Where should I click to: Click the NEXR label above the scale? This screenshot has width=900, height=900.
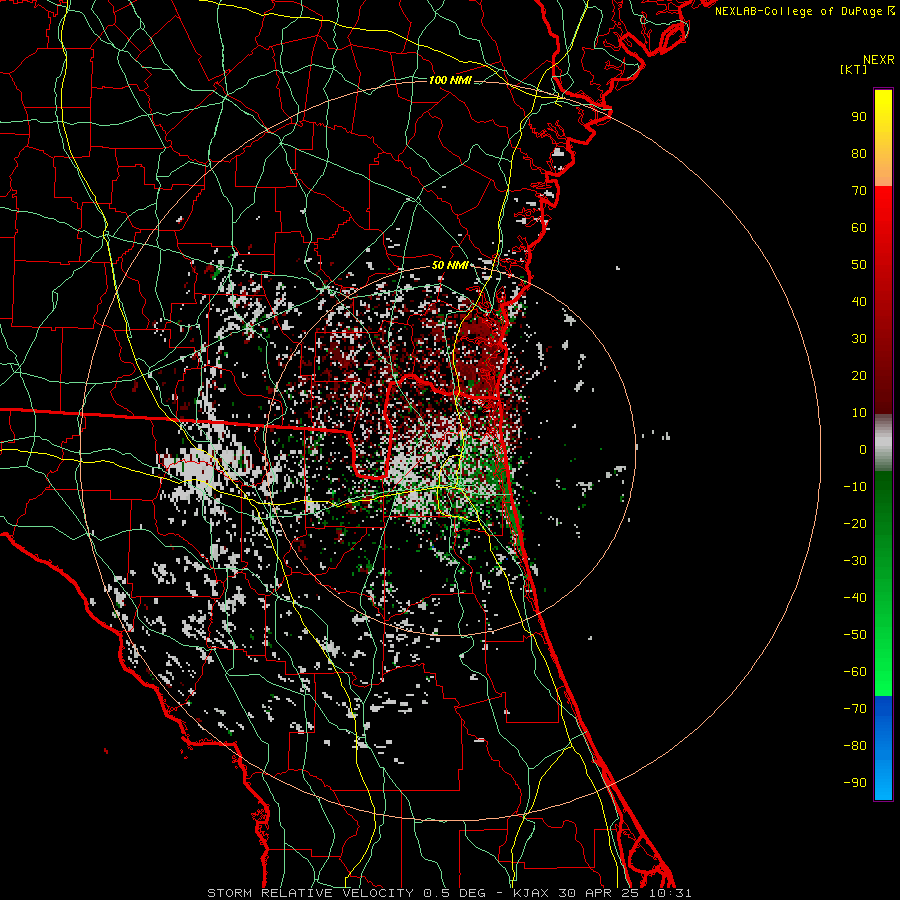879,60
